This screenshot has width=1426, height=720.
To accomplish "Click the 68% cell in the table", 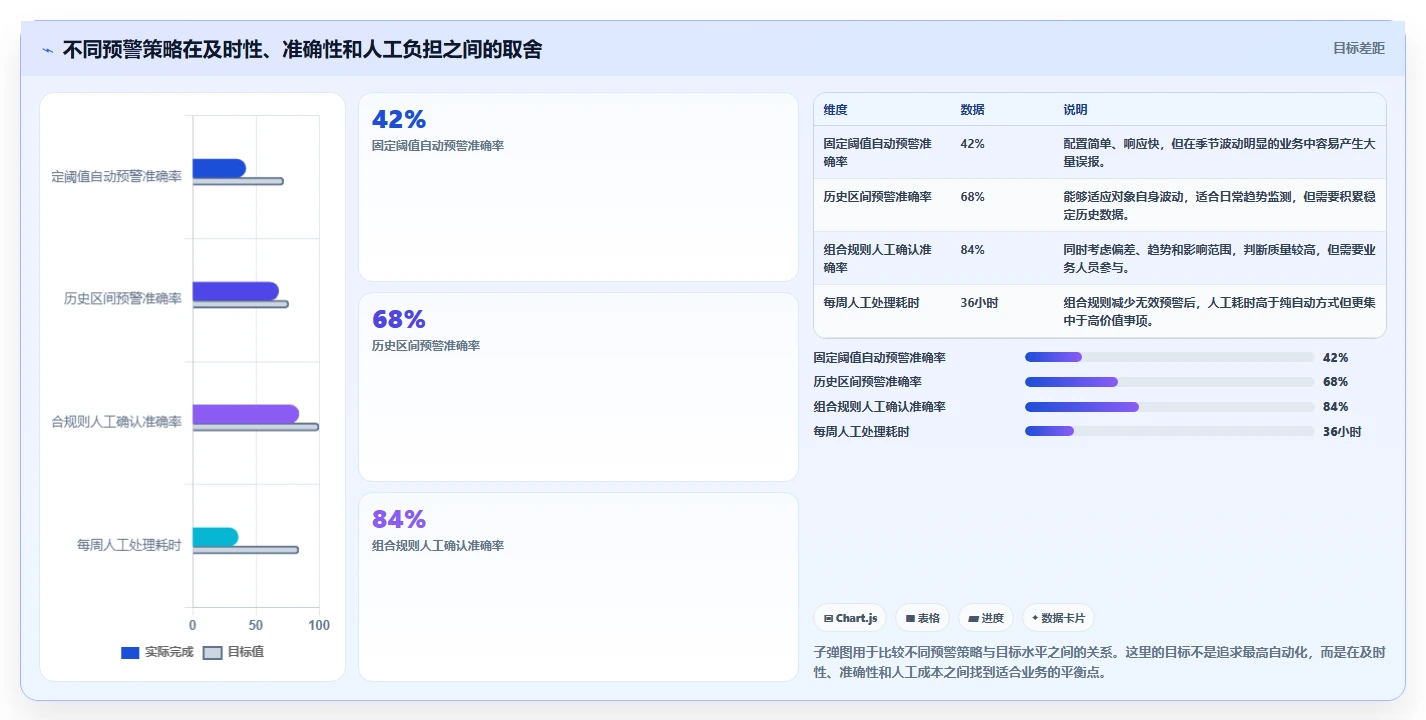I will click(972, 197).
